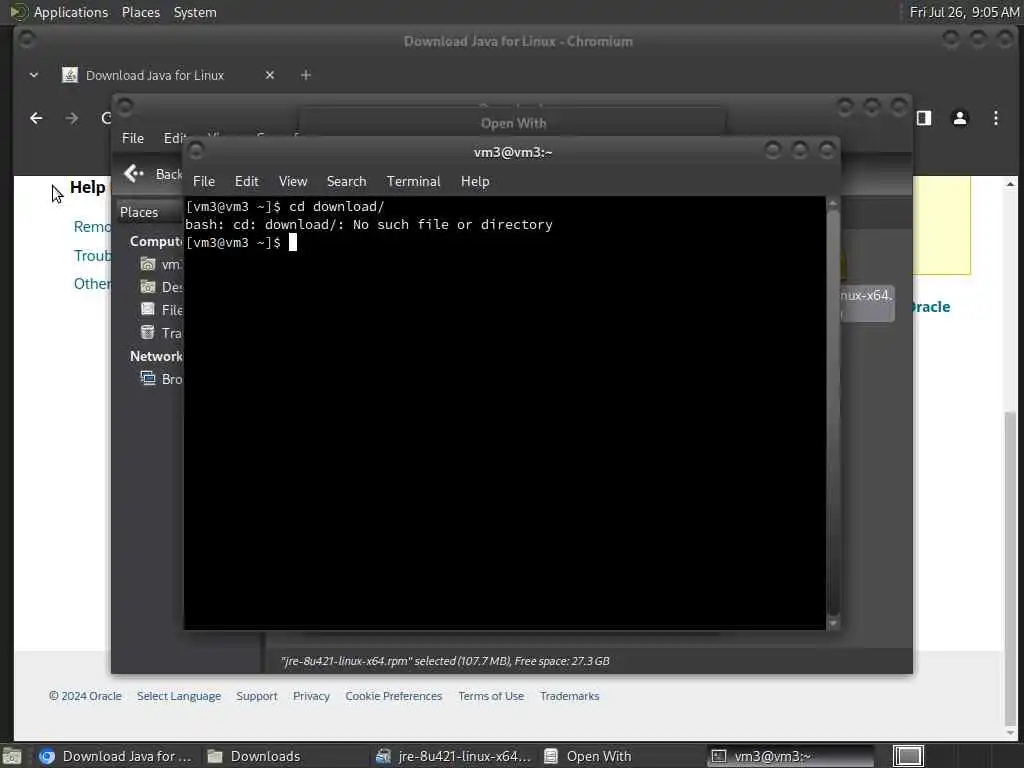This screenshot has height=768, width=1024.
Task: Click the Chromium back arrow
Action: pos(37,118)
